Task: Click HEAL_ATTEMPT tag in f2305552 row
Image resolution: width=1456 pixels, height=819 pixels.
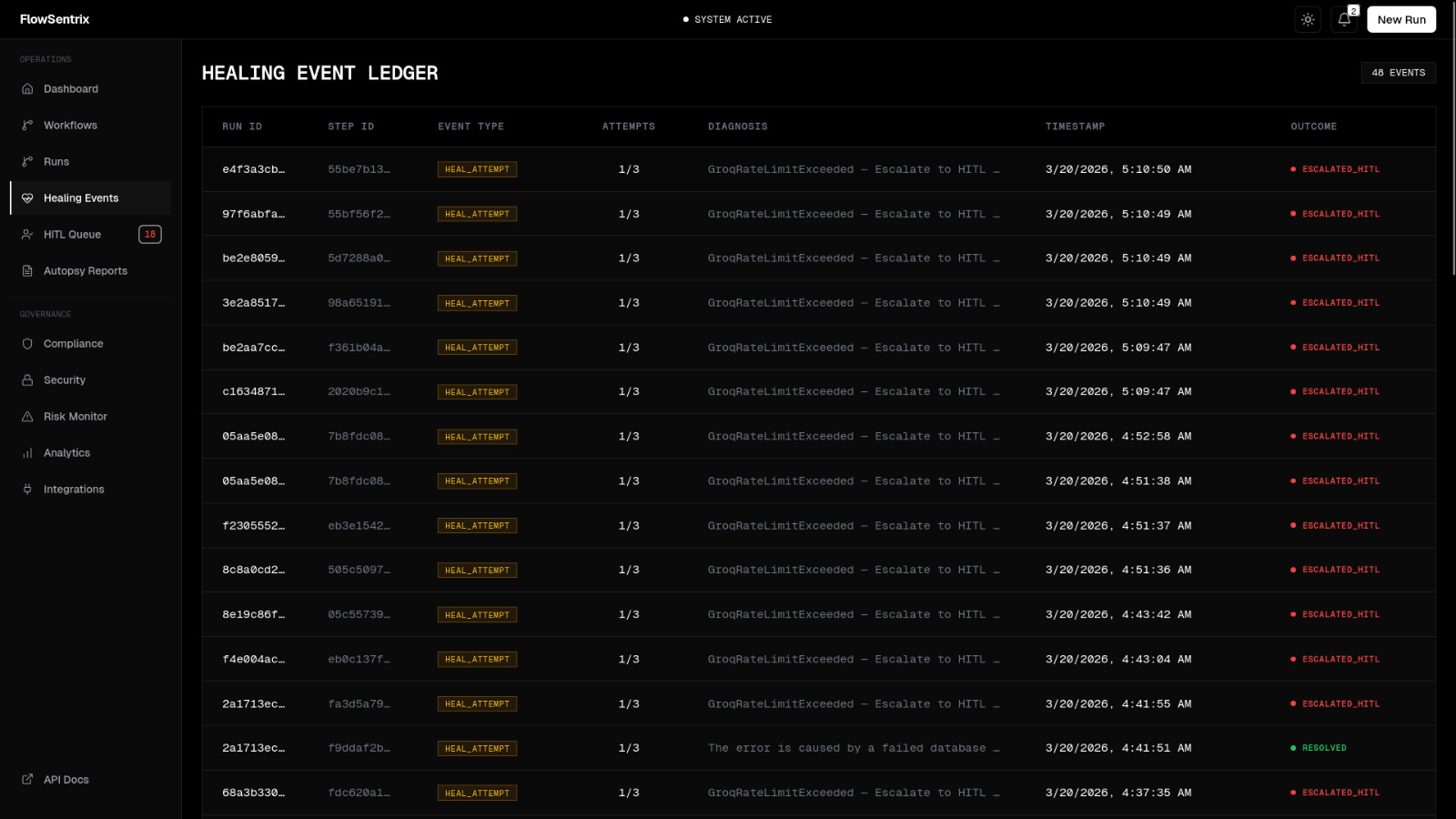Action: click(x=477, y=526)
